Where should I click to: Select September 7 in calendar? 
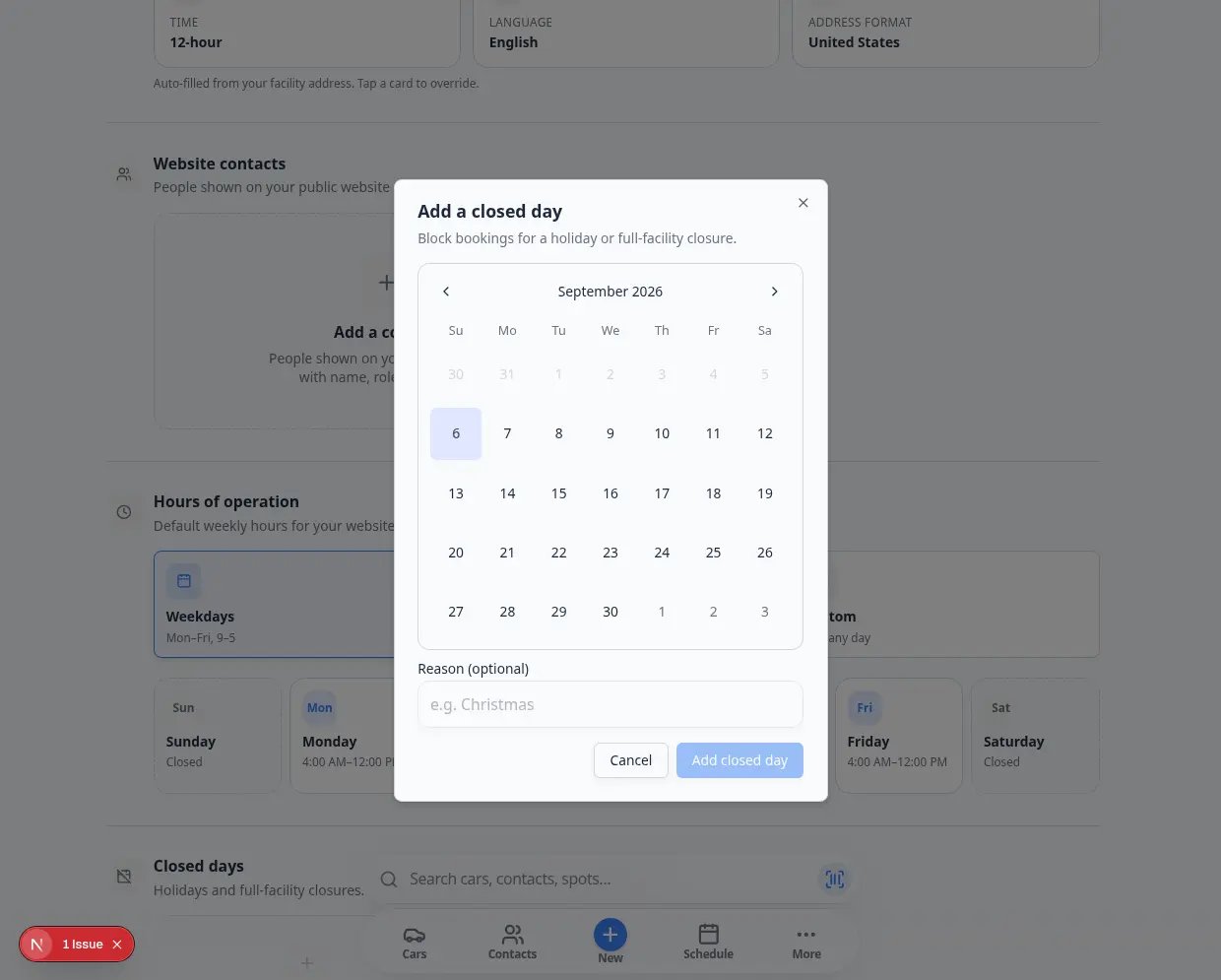[507, 433]
